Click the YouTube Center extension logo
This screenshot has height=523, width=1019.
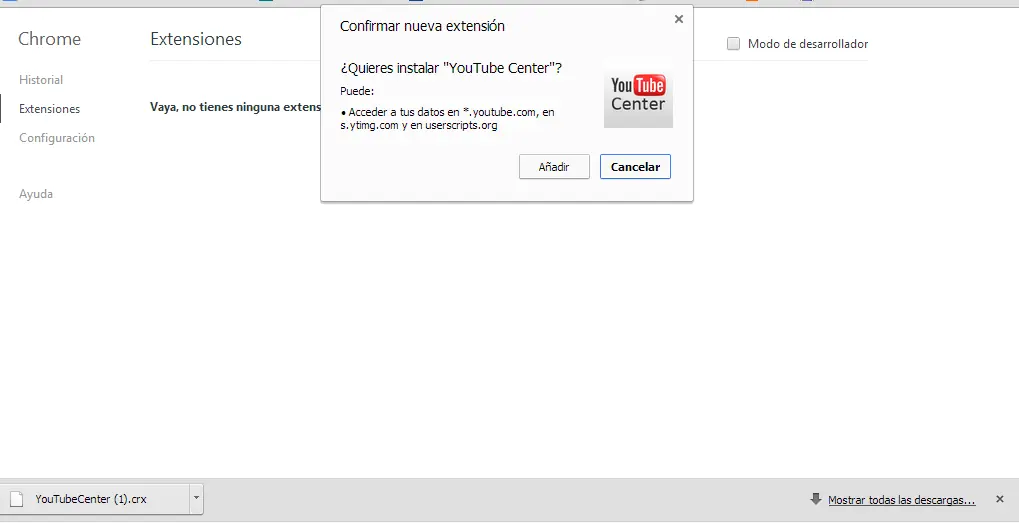point(638,95)
